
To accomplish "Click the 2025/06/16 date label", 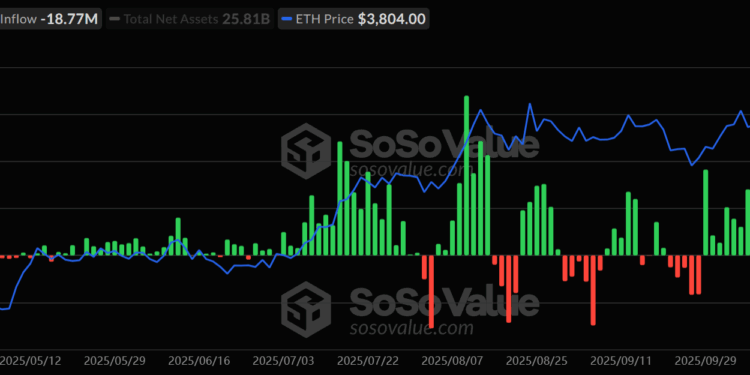I will 199,361.
